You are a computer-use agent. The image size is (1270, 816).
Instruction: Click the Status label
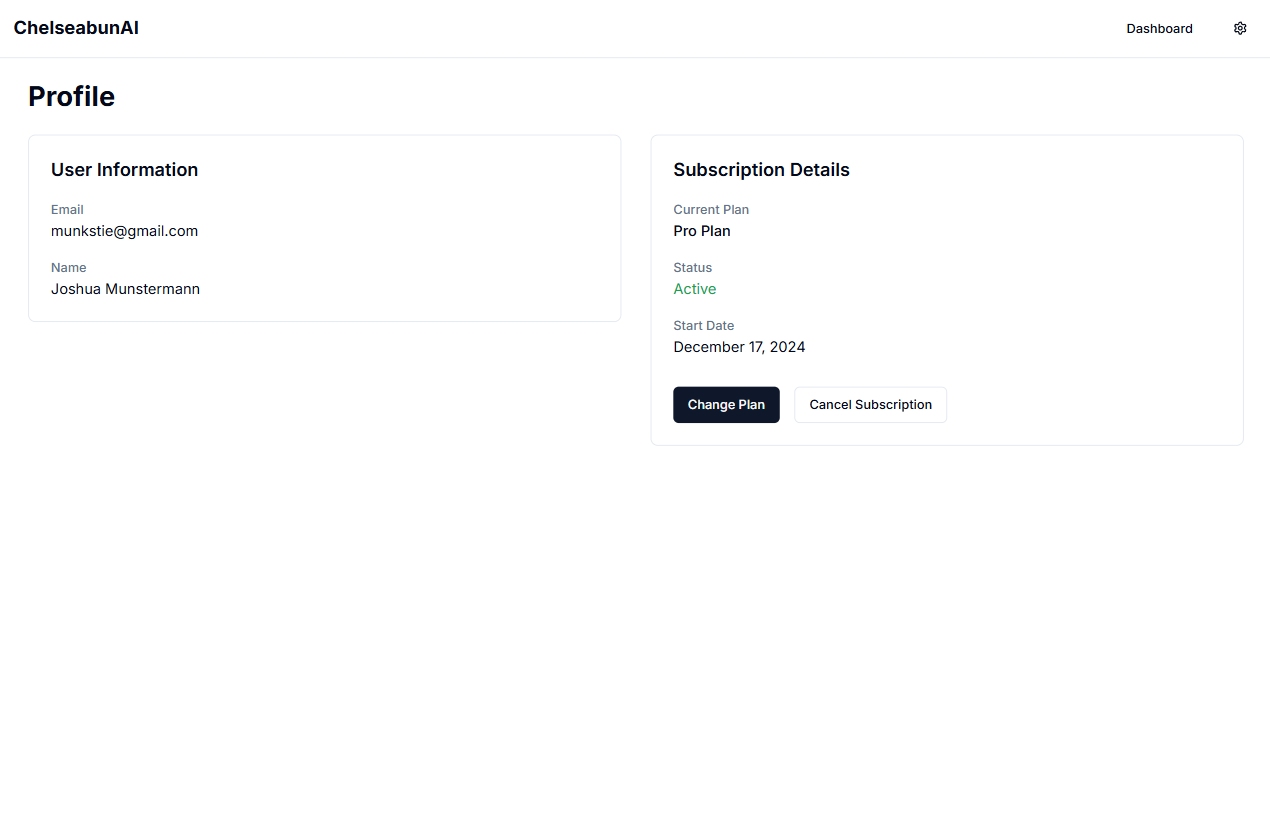[692, 268]
